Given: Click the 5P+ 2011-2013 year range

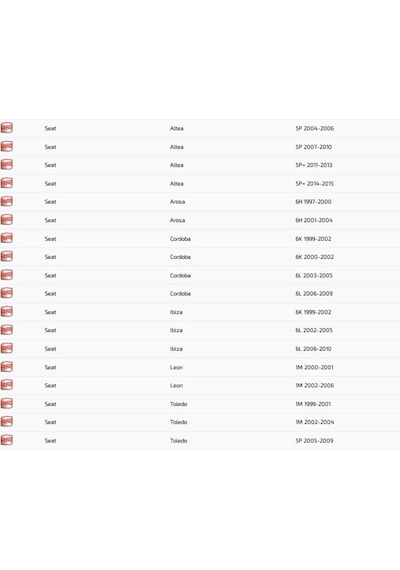Looking at the screenshot, I should point(314,165).
